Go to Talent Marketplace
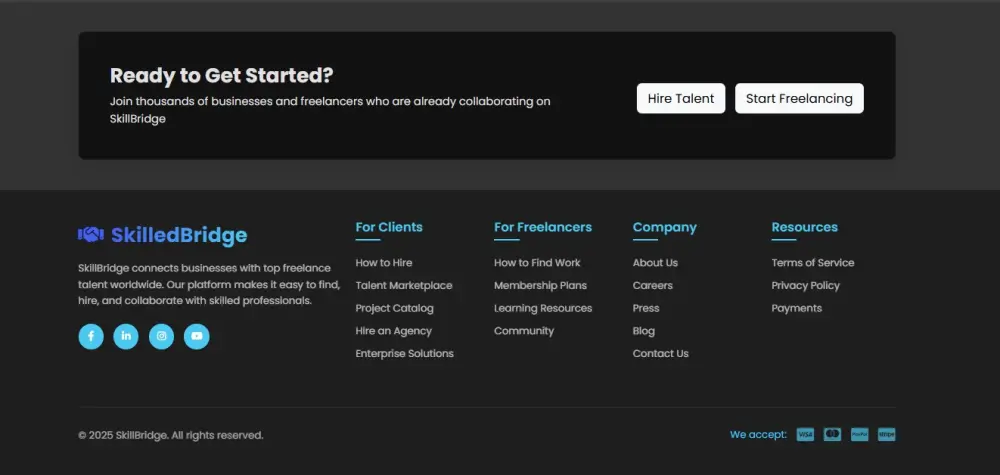The height and width of the screenshot is (475, 1000). [404, 286]
